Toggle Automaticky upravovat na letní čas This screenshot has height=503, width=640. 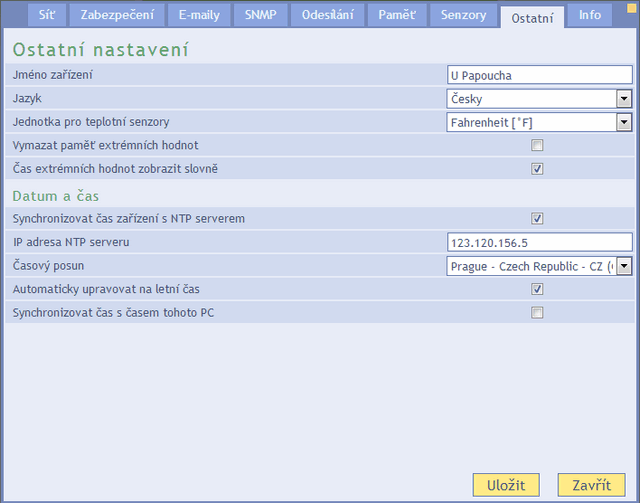pos(537,289)
